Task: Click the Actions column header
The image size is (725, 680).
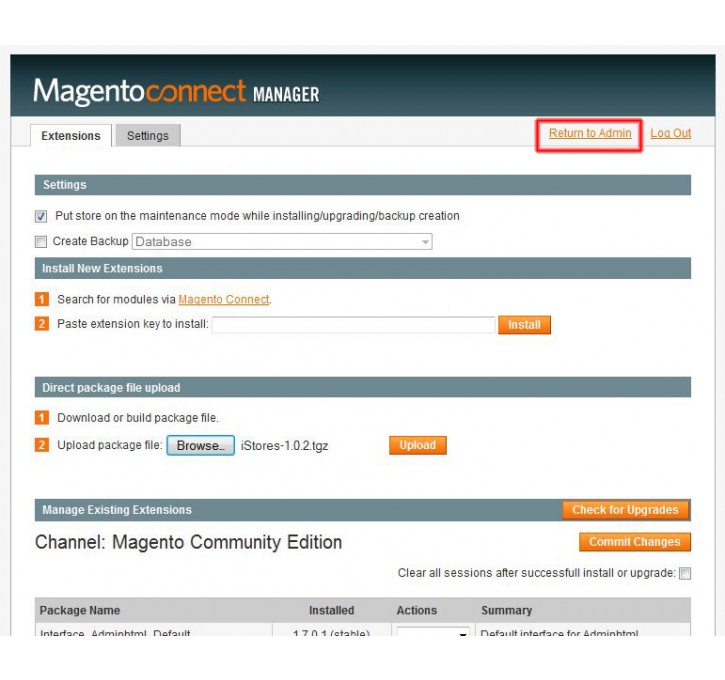Action: pyautogui.click(x=417, y=610)
